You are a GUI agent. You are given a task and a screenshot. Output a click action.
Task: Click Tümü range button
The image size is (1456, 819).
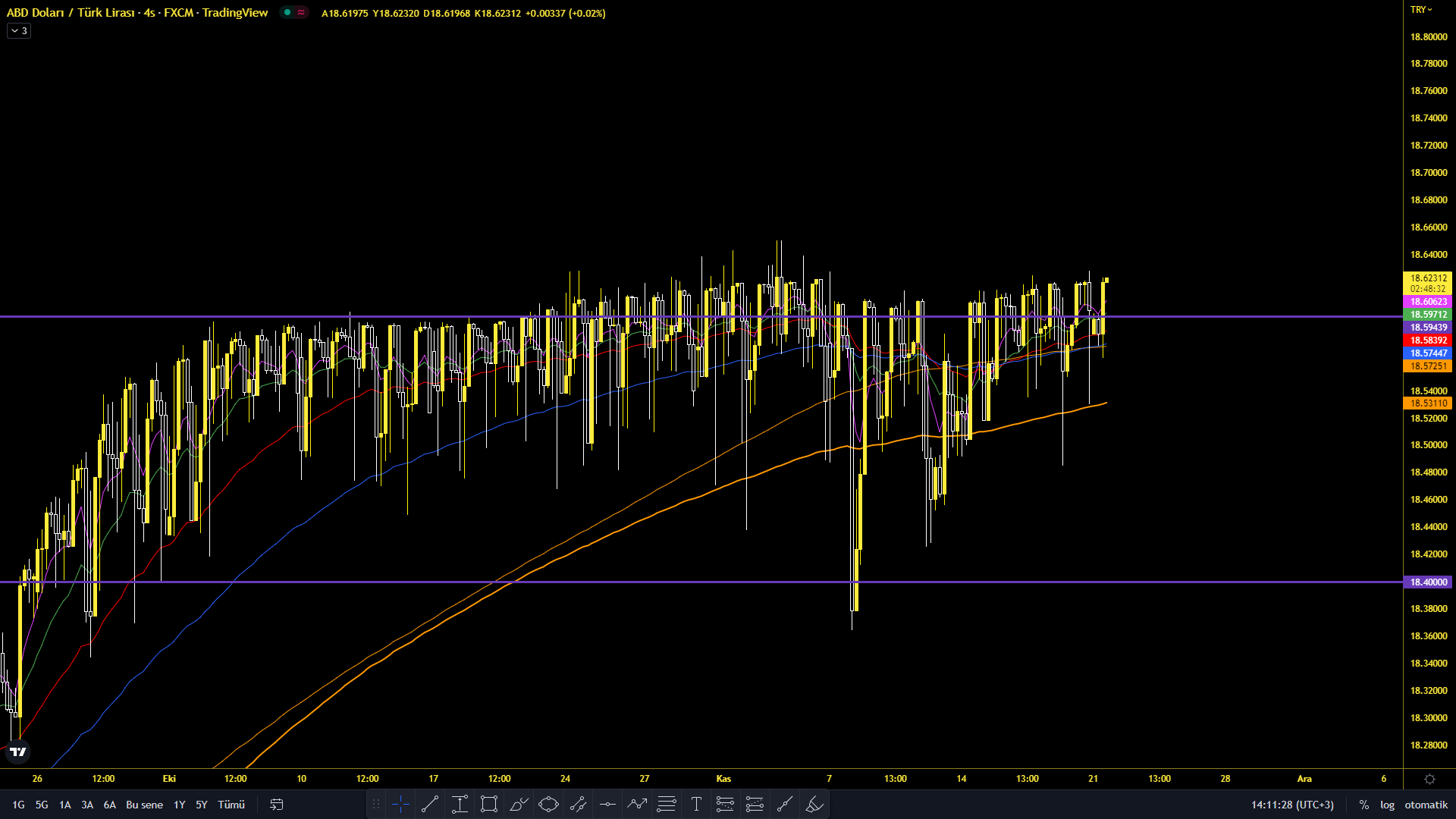click(231, 805)
